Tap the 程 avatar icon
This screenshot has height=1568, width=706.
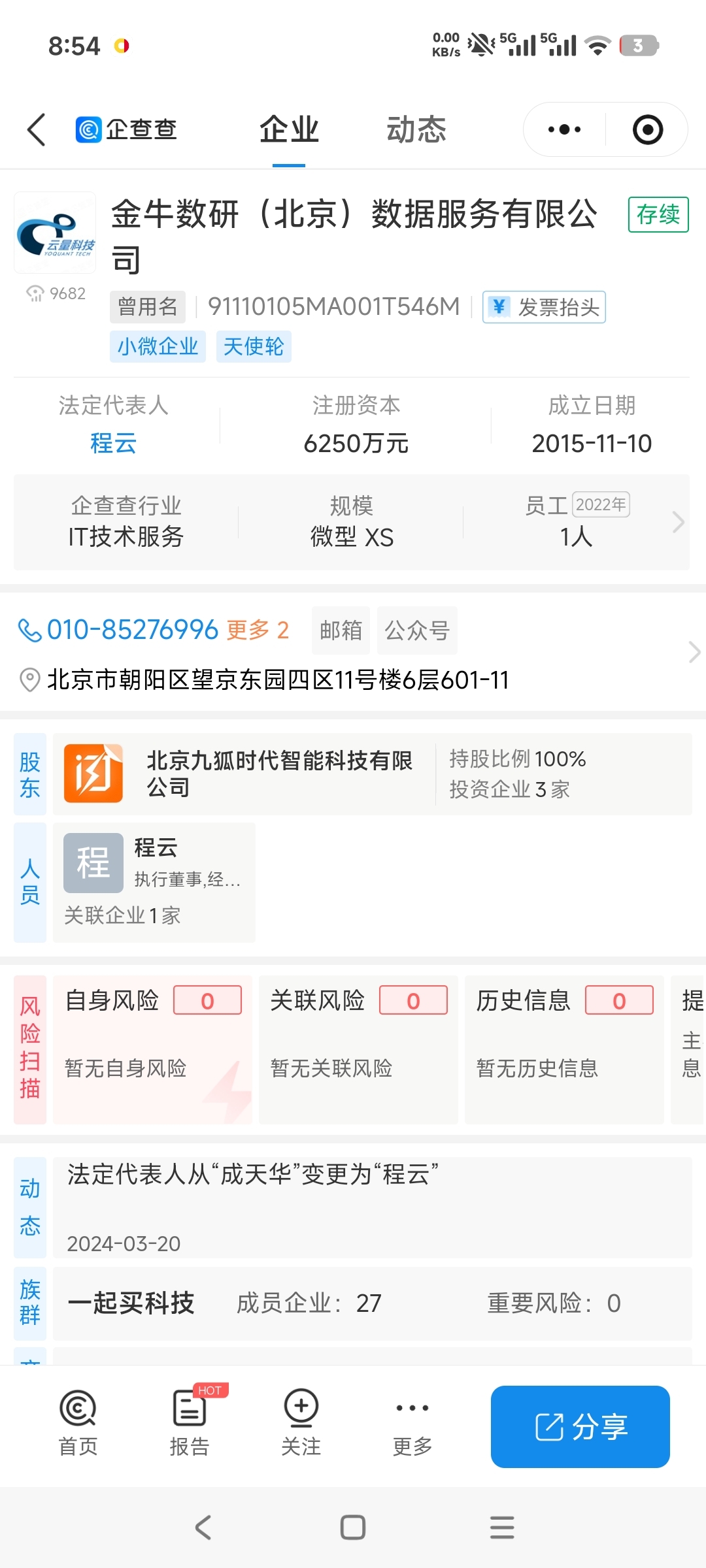(93, 863)
